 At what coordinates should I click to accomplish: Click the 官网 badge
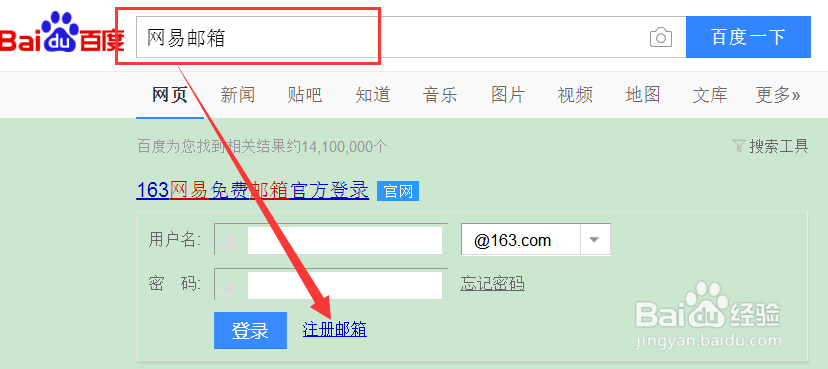point(398,191)
